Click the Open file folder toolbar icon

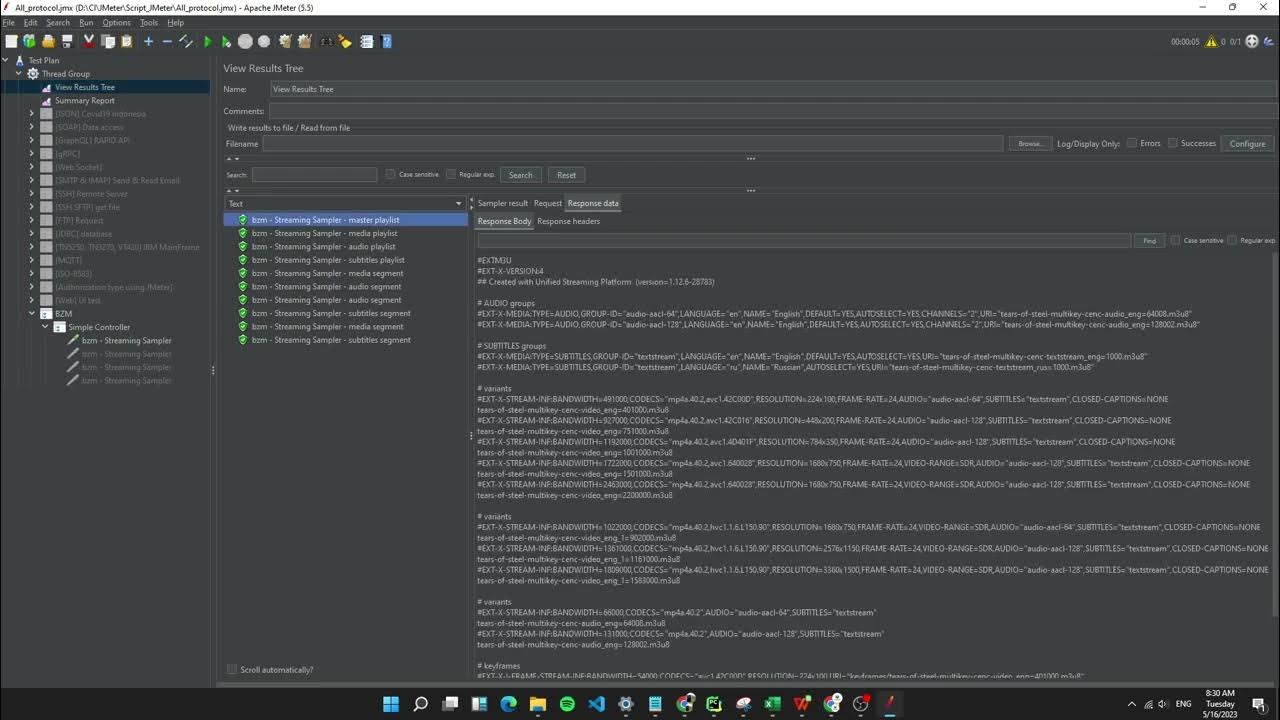pyautogui.click(x=49, y=42)
